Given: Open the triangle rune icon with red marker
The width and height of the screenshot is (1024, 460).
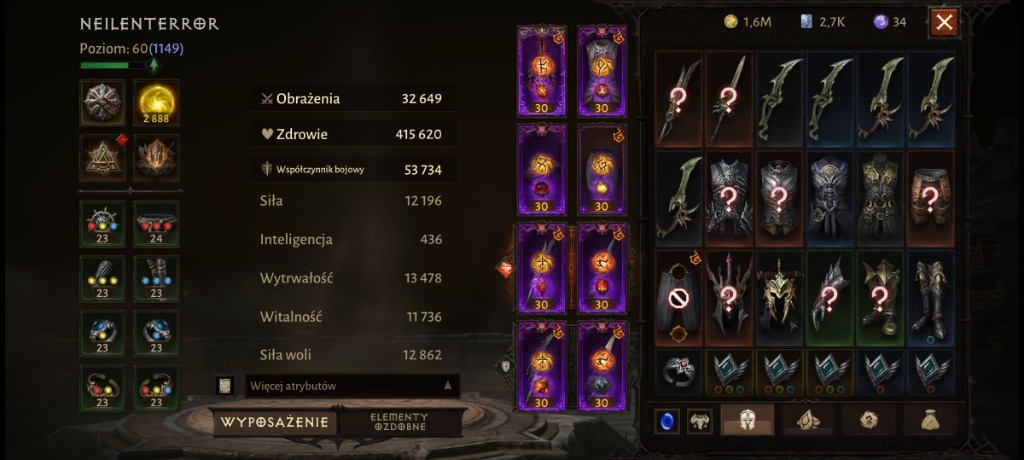Looking at the screenshot, I should (x=103, y=157).
